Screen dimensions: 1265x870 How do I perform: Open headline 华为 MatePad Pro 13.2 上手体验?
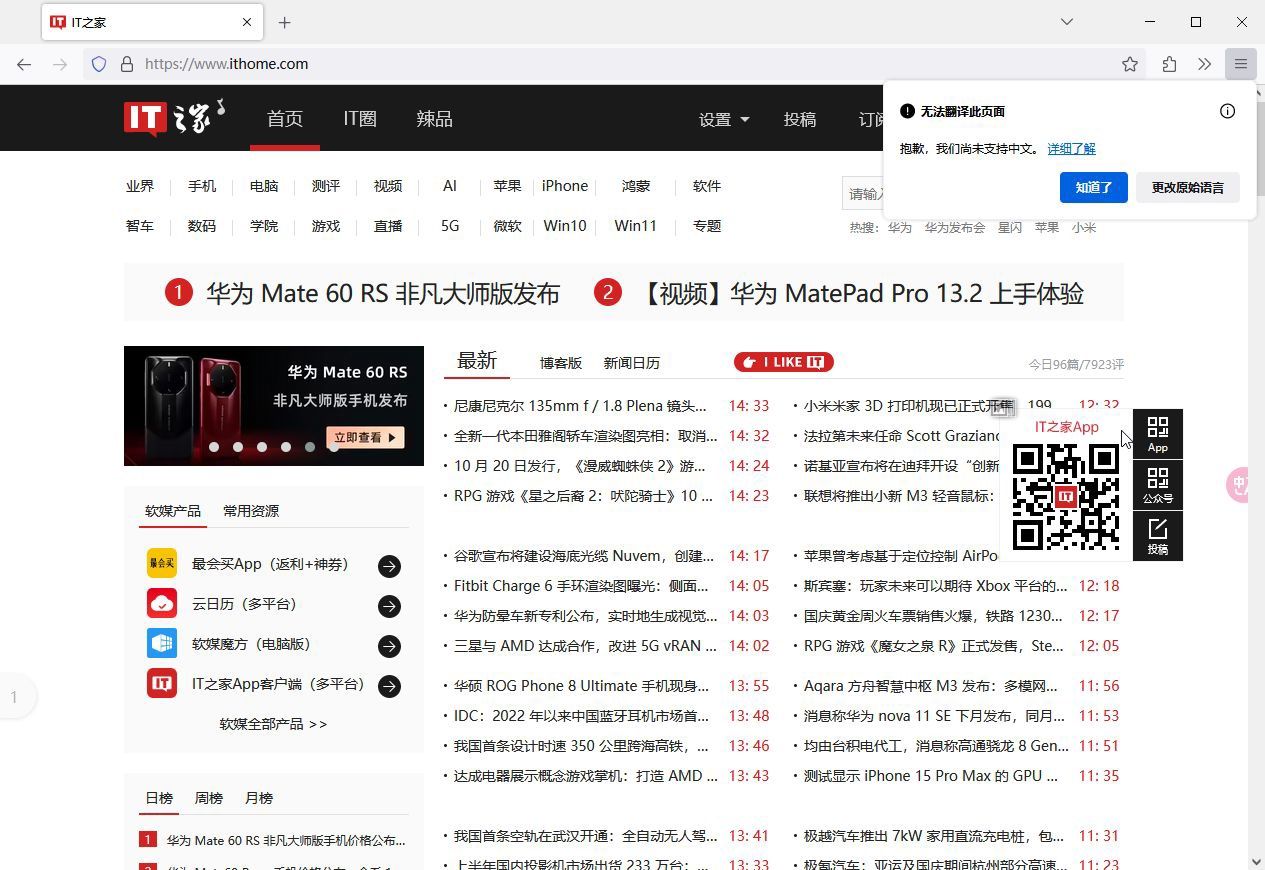(x=858, y=293)
